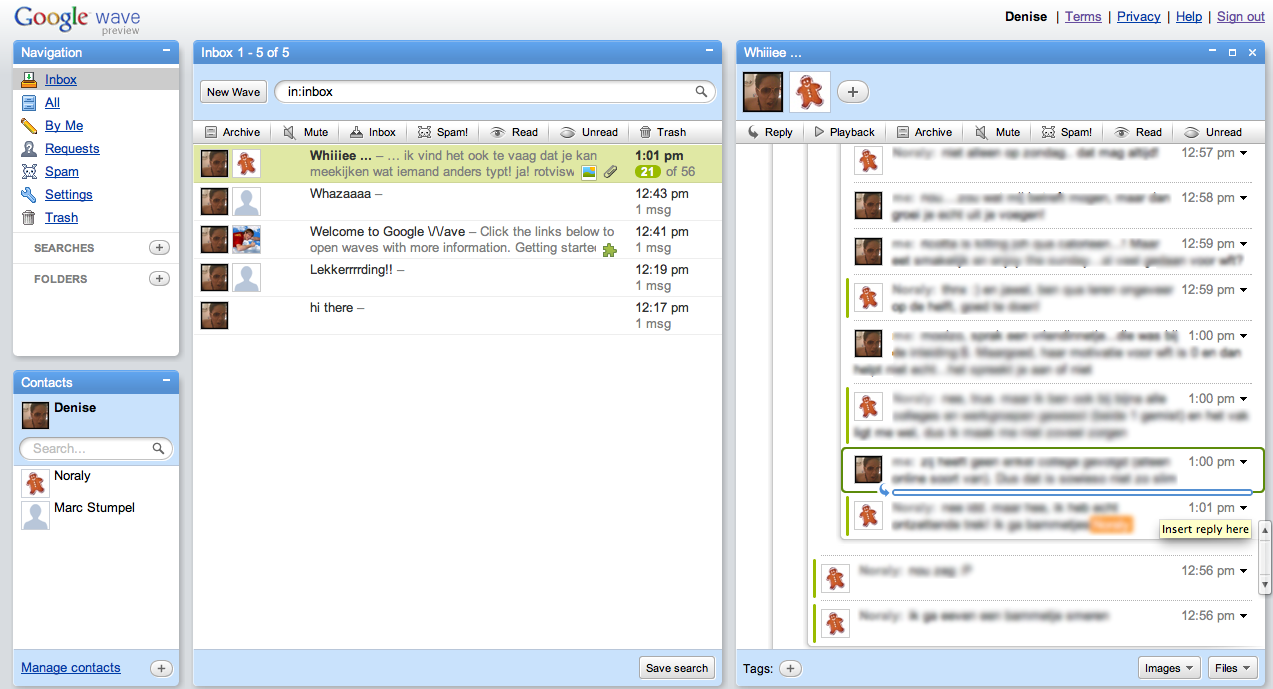This screenshot has height=689, width=1273.
Task: Click the search magnifier in inbox search
Action: pos(702,92)
